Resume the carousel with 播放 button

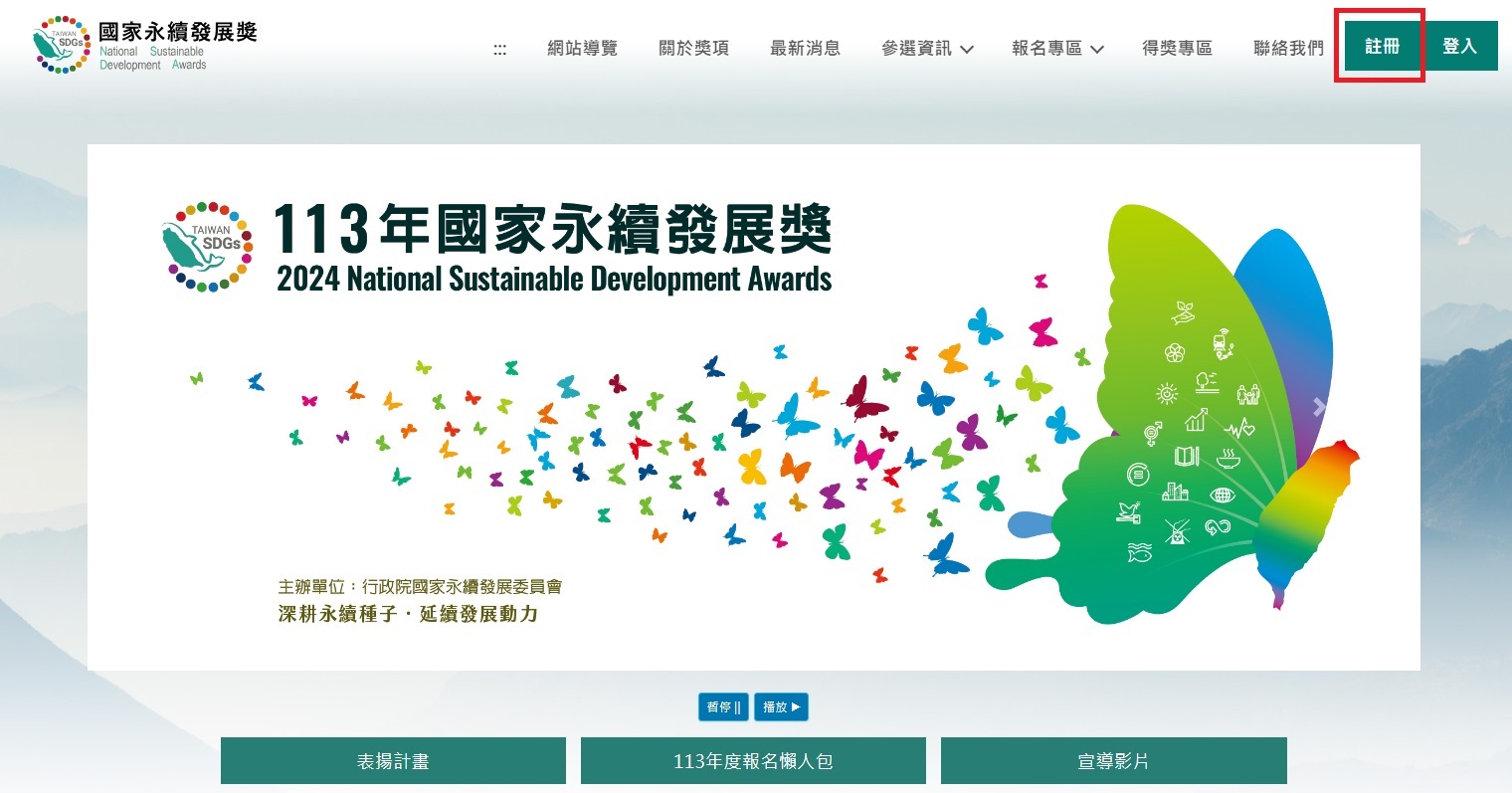(x=781, y=707)
